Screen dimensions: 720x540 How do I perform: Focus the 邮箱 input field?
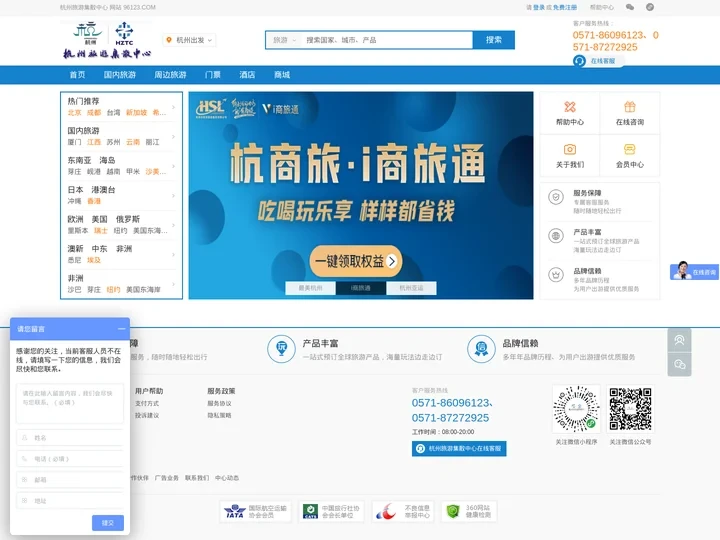(70, 479)
